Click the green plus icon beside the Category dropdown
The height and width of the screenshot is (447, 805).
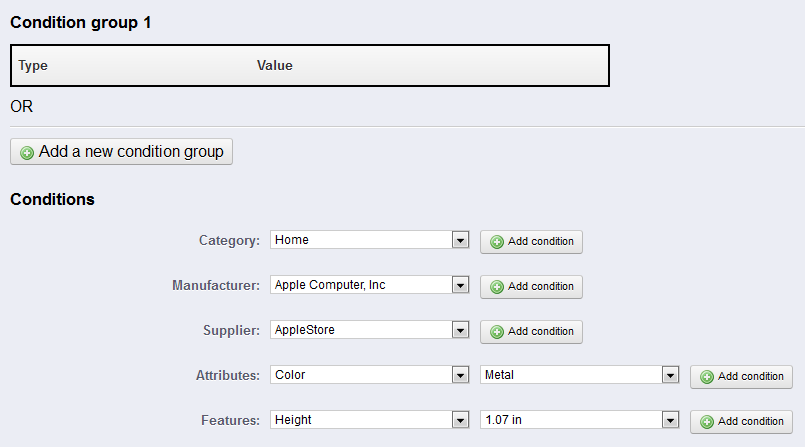pyautogui.click(x=496, y=242)
